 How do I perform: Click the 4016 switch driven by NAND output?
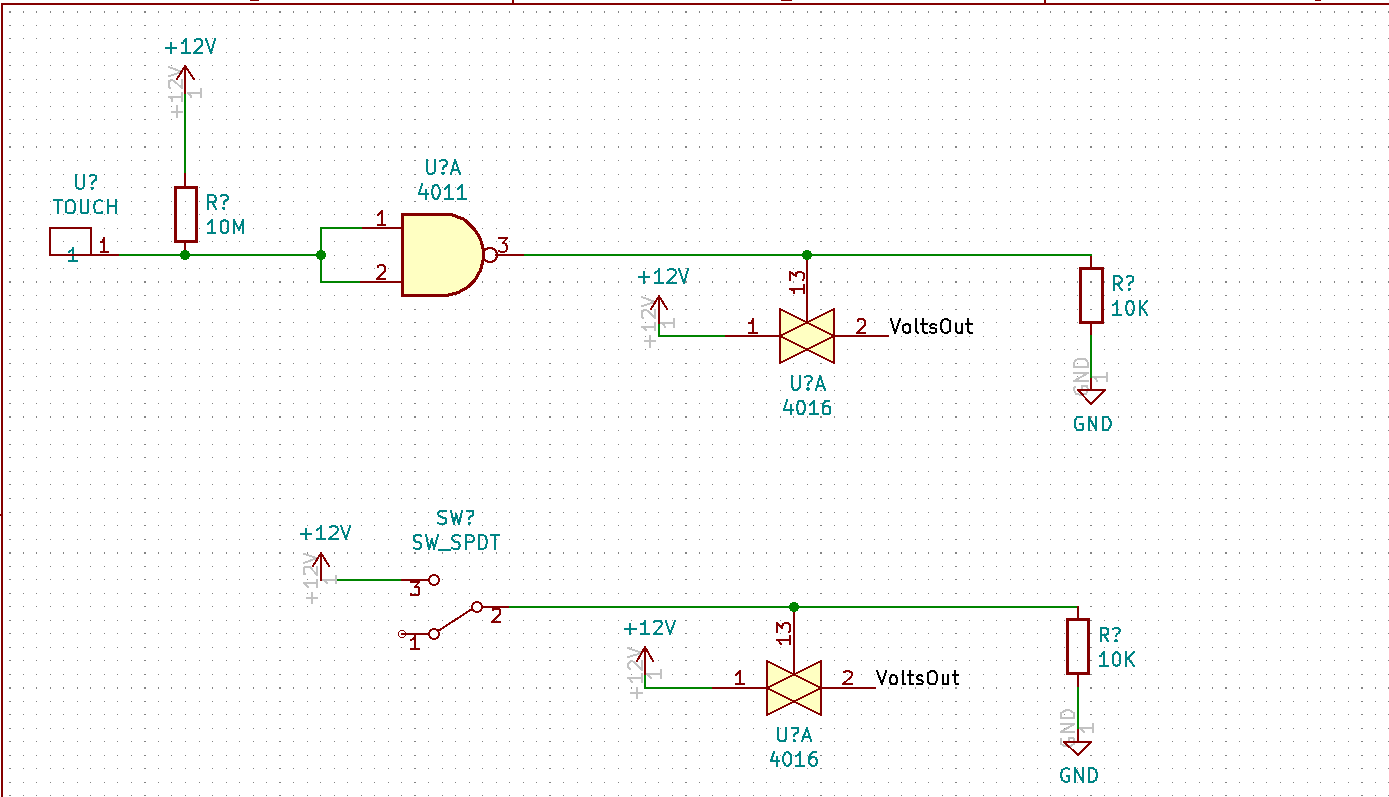(x=806, y=336)
